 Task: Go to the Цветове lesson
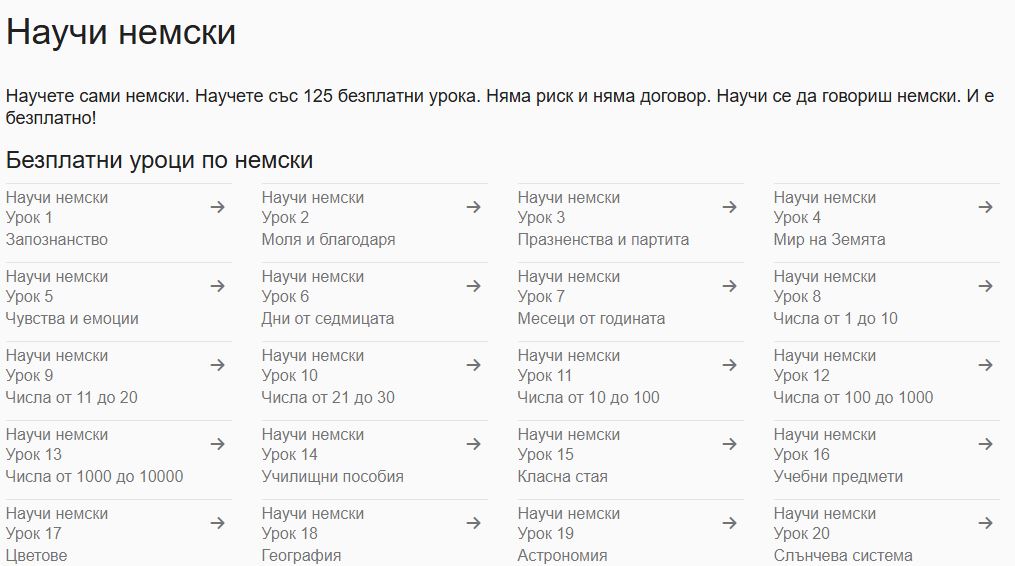click(37, 555)
